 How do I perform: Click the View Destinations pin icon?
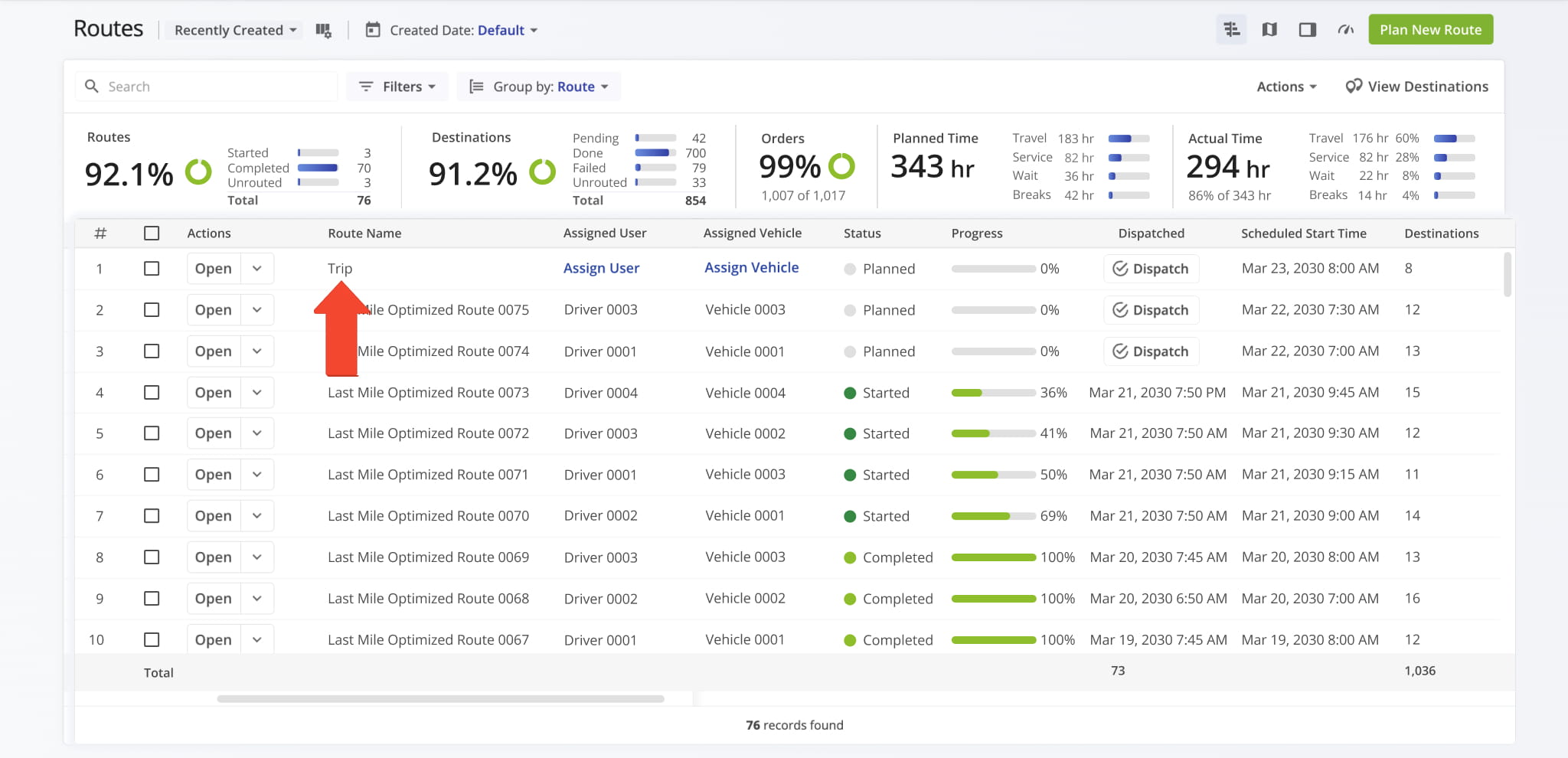[x=1354, y=87]
